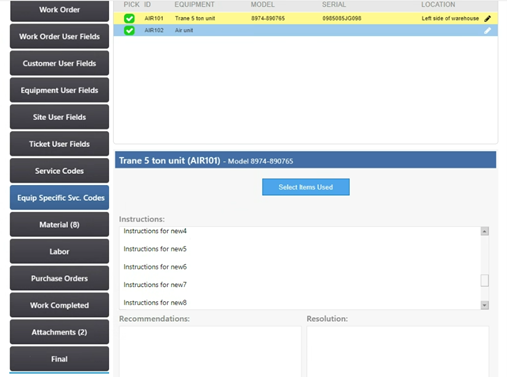Click the ID column header
The height and width of the screenshot is (377, 507).
147,5
